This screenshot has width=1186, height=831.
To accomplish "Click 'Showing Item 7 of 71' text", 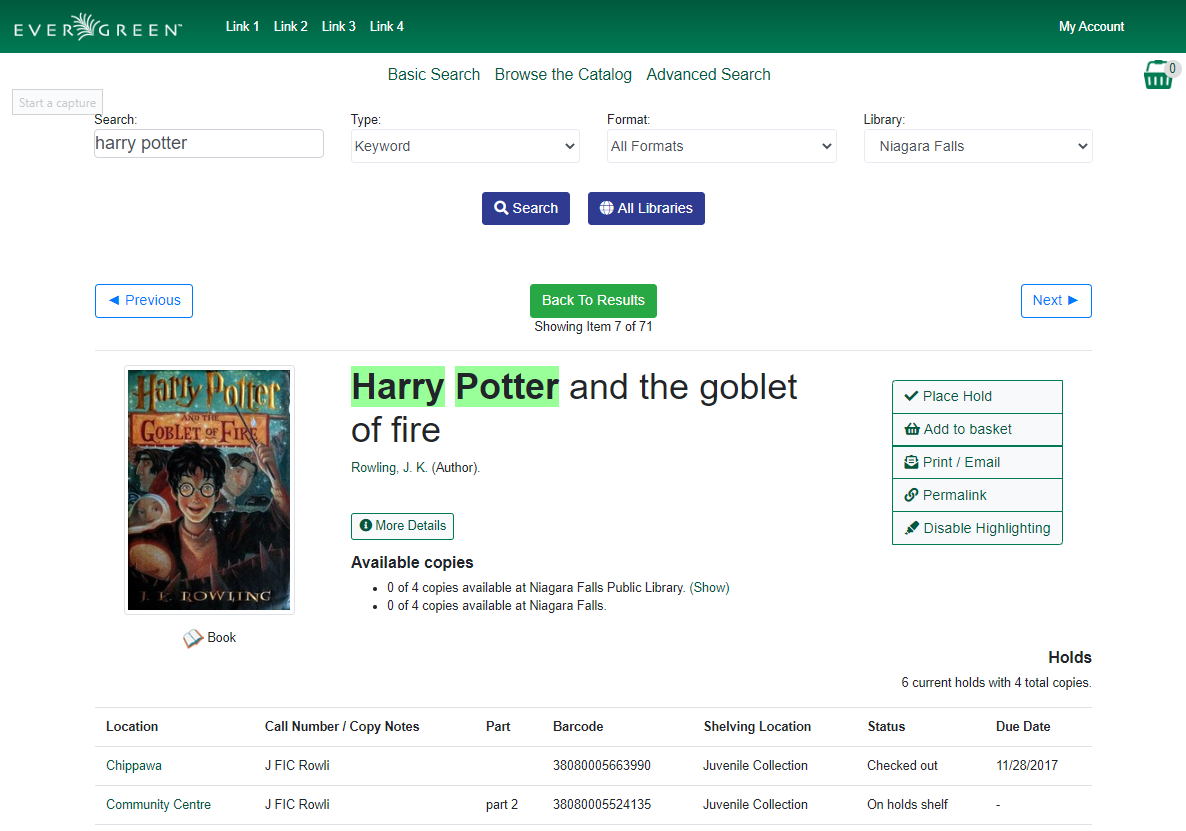I will click(x=593, y=327).
